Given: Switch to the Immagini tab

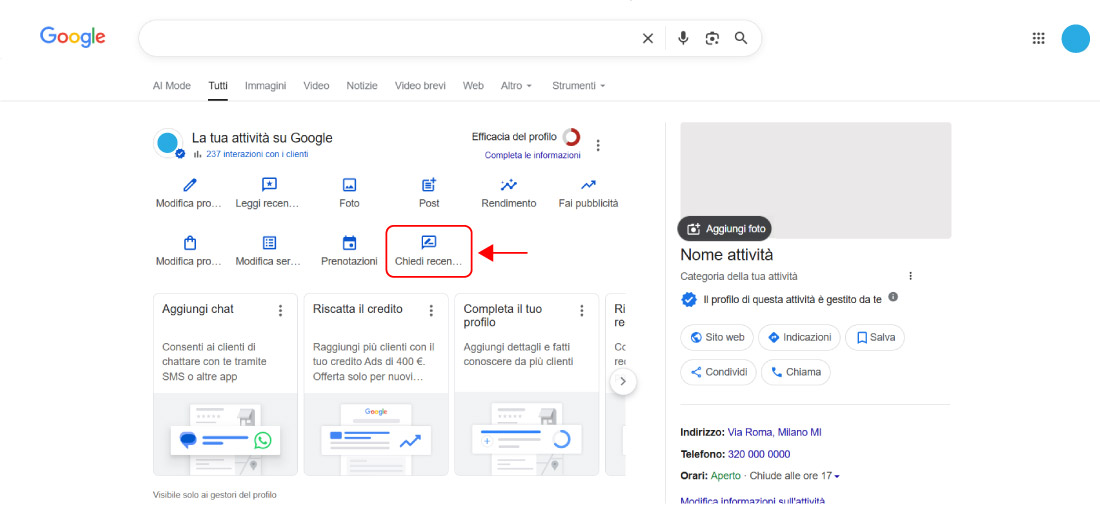Looking at the screenshot, I should click(265, 86).
